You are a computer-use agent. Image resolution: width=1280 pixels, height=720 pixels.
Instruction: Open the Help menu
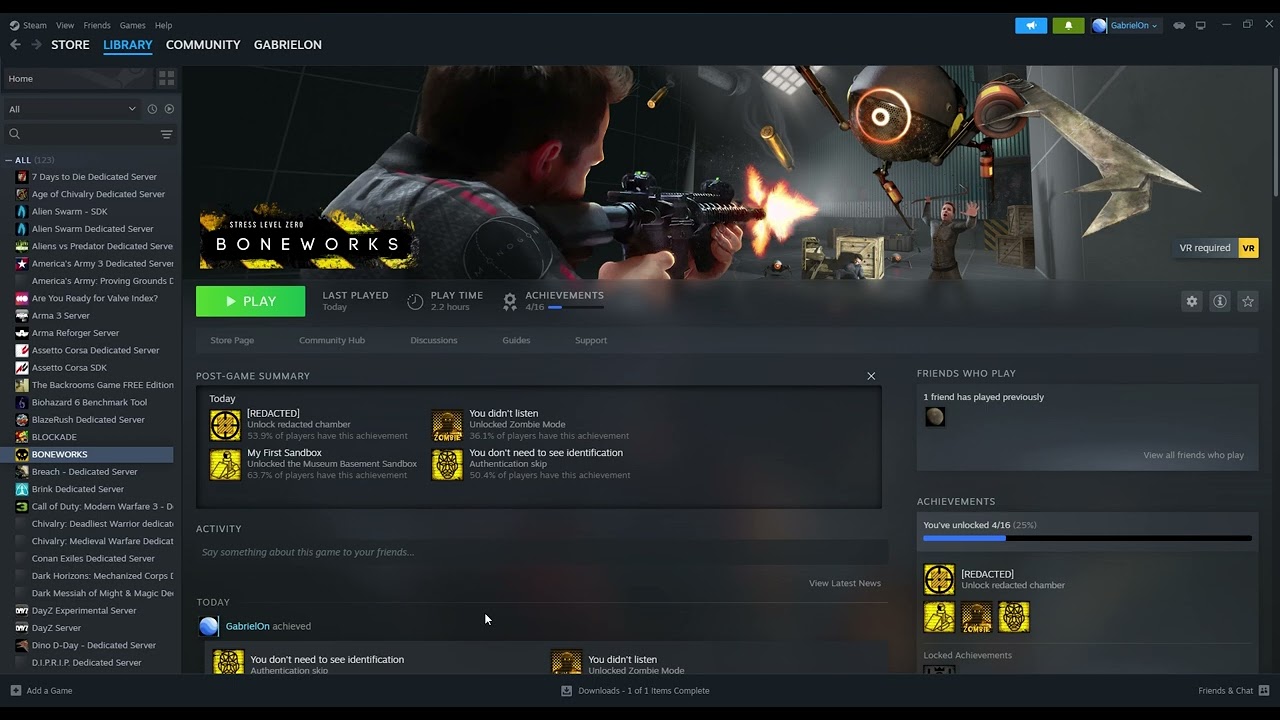[163, 25]
